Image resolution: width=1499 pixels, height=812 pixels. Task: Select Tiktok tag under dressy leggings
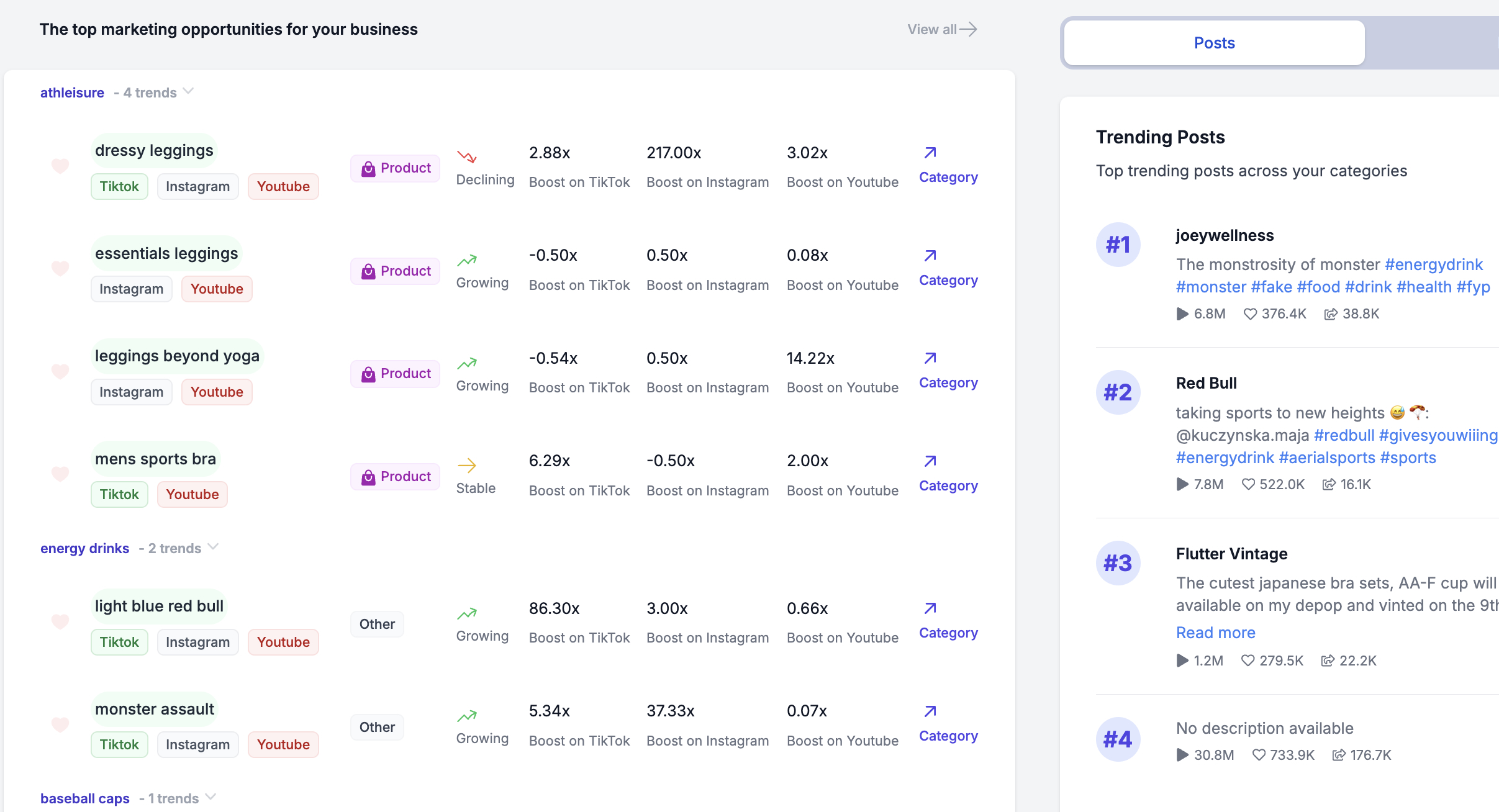click(x=119, y=187)
